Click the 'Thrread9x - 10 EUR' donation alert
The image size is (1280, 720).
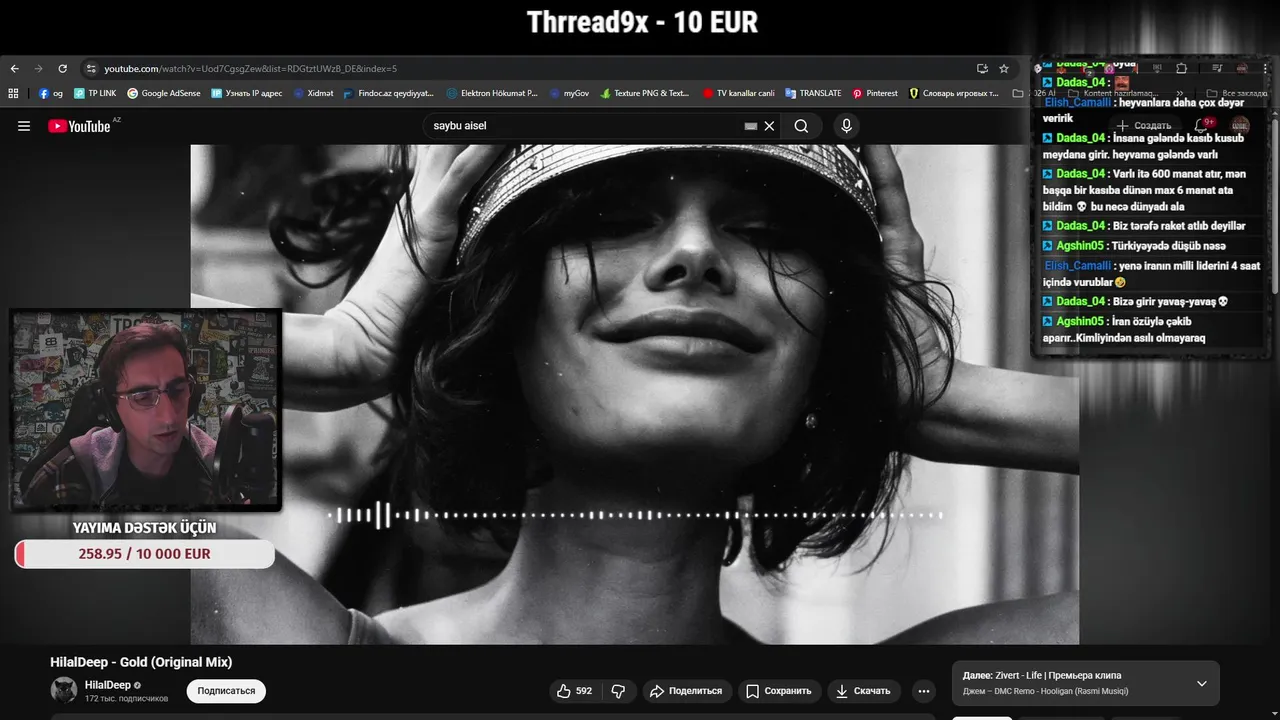tap(642, 22)
